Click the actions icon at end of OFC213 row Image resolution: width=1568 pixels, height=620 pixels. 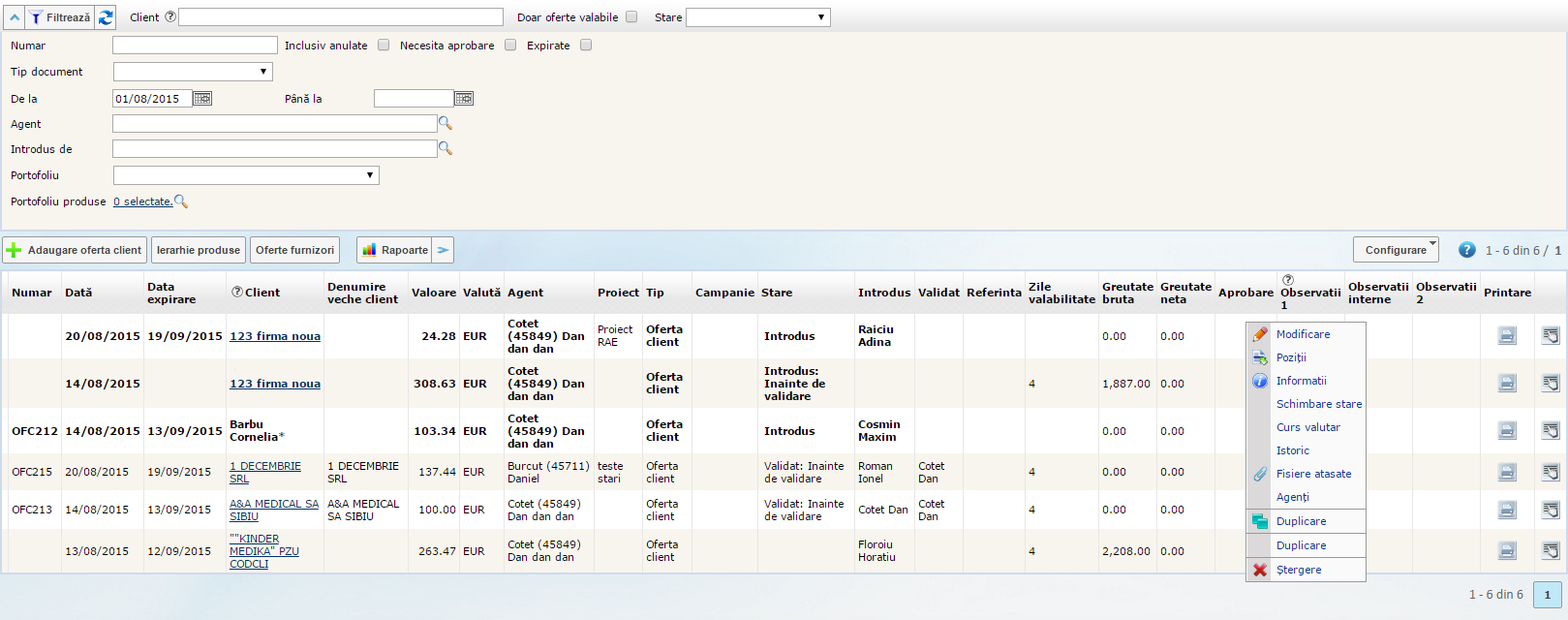click(x=1551, y=510)
